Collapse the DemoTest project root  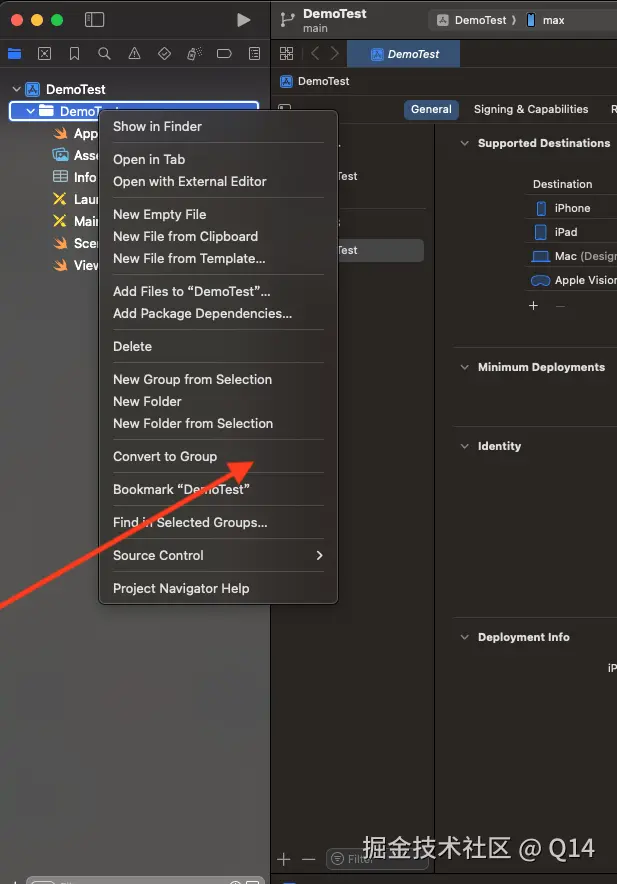coord(16,89)
